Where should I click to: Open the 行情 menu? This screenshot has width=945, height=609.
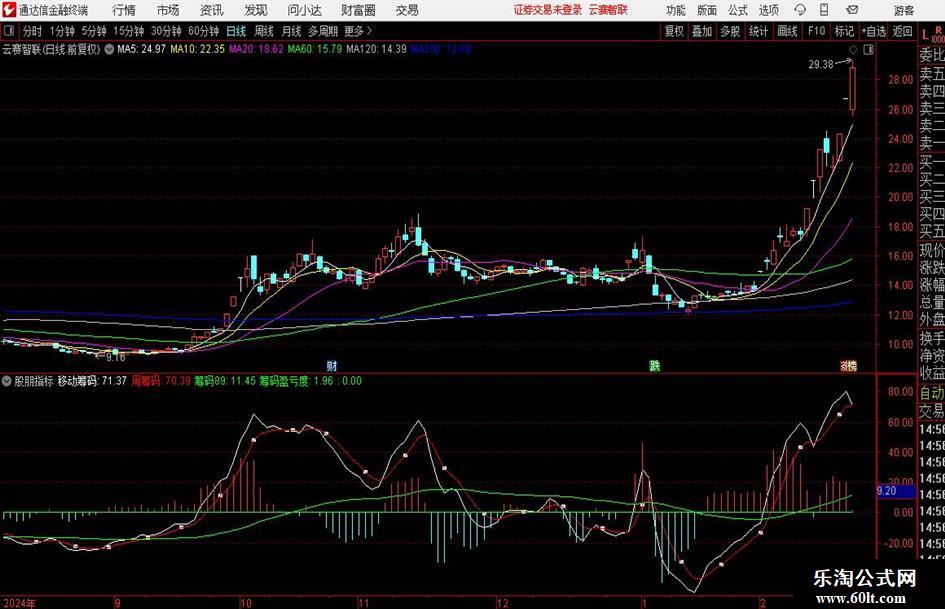tap(124, 10)
